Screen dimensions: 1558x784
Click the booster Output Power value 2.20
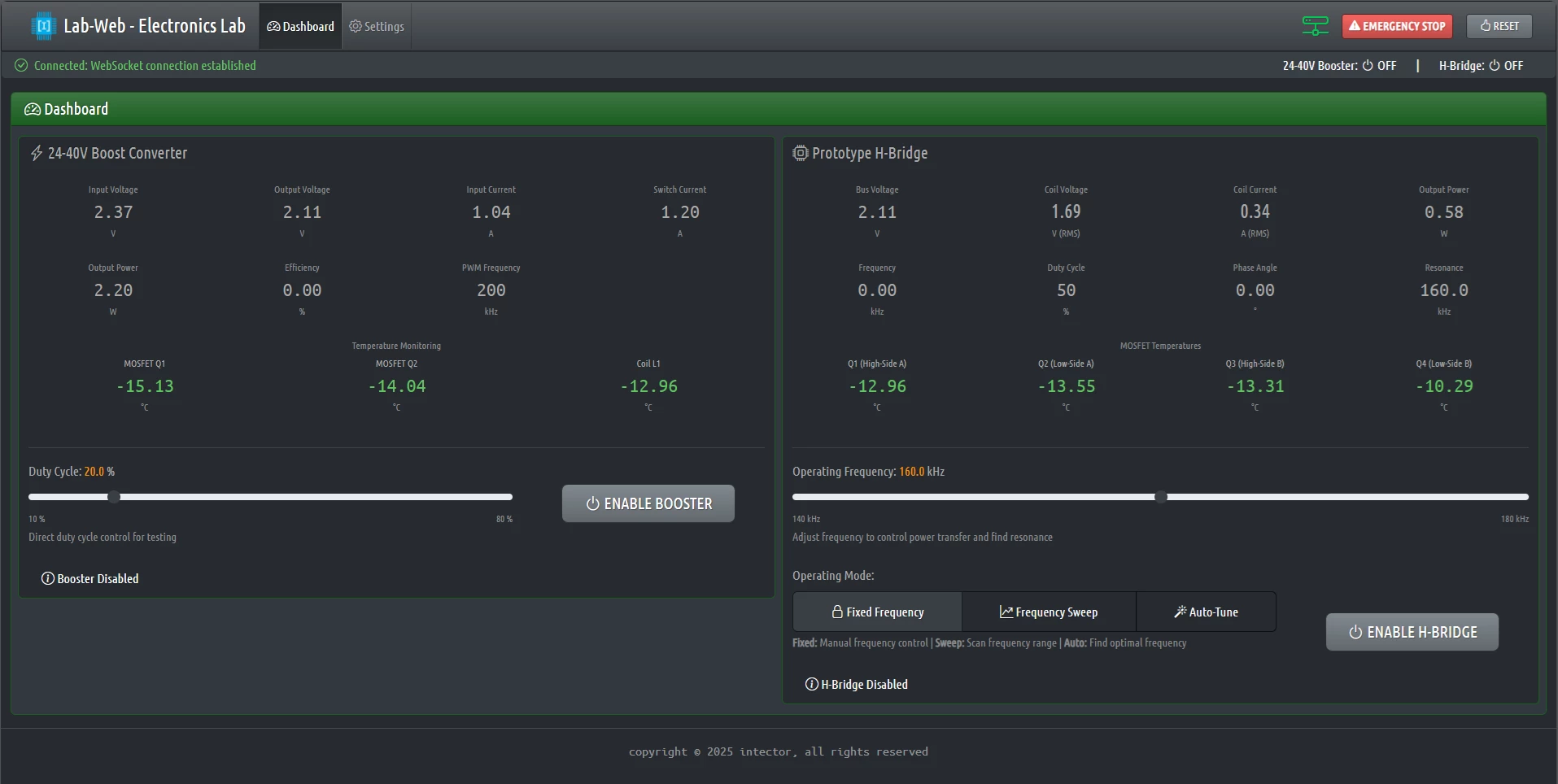pos(113,290)
